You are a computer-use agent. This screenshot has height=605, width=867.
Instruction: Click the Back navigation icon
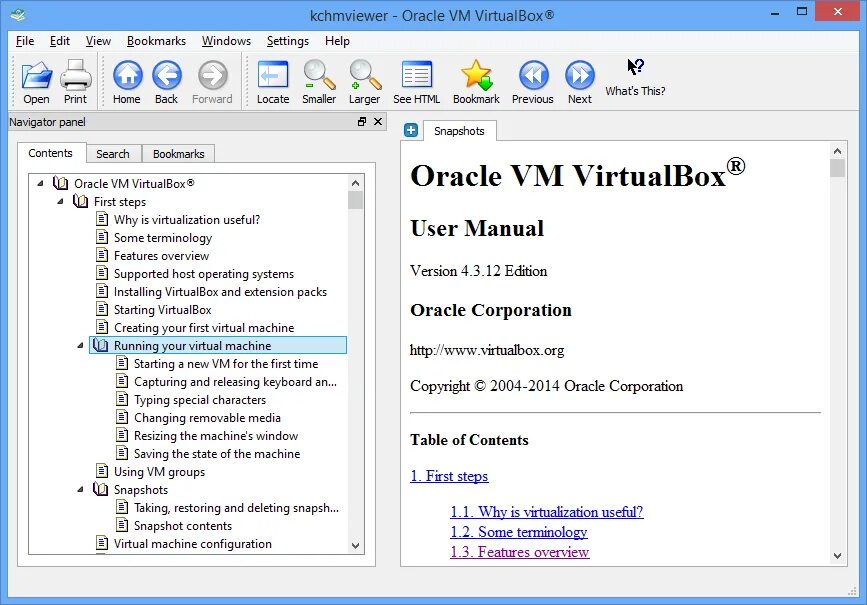pyautogui.click(x=166, y=75)
